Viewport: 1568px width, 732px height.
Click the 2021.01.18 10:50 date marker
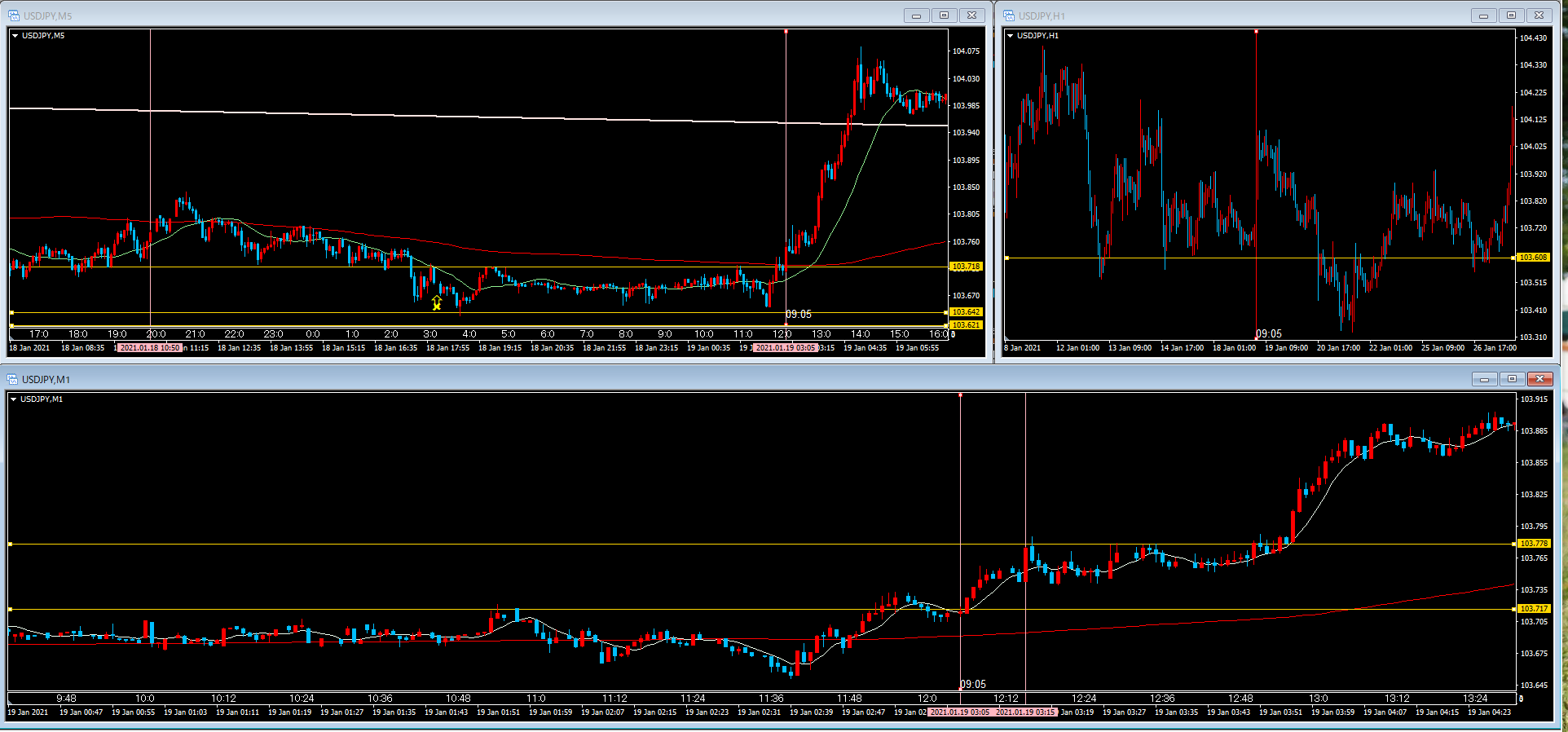pyautogui.click(x=150, y=348)
